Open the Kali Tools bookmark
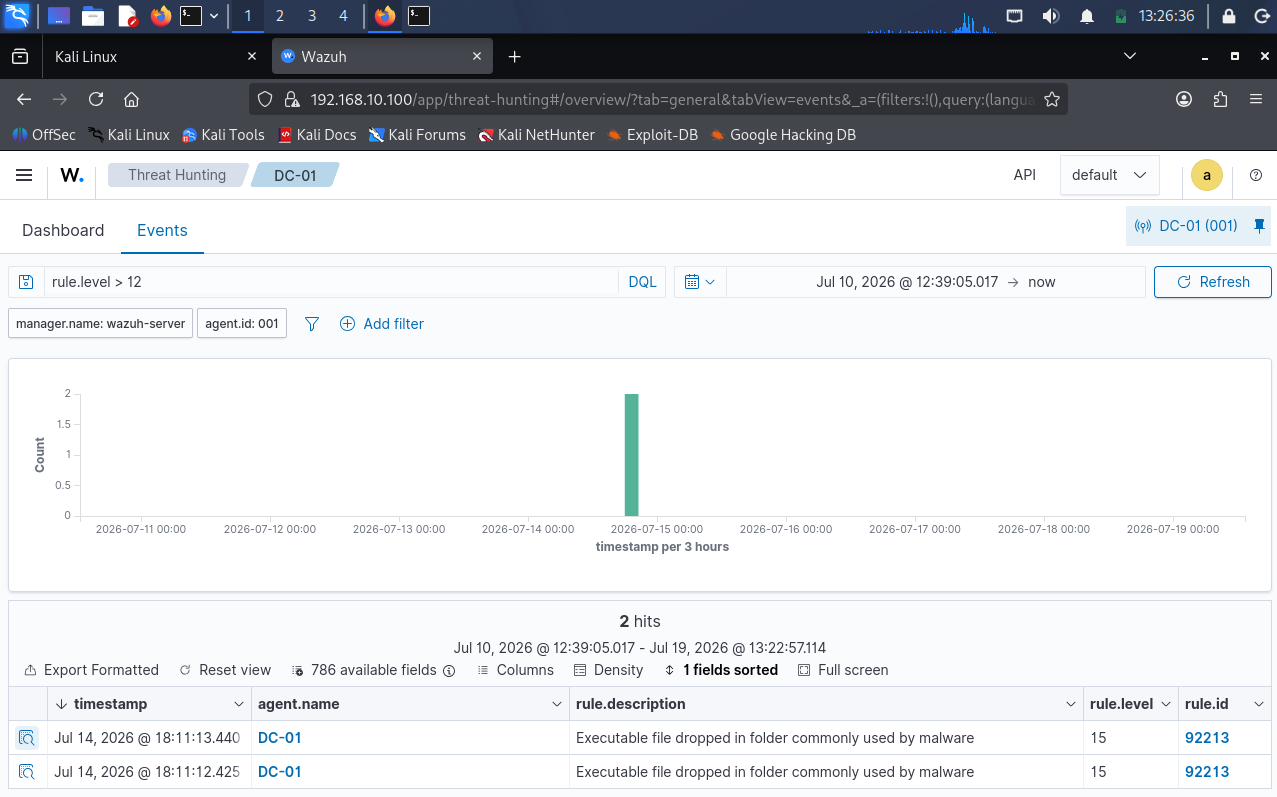 coord(223,135)
